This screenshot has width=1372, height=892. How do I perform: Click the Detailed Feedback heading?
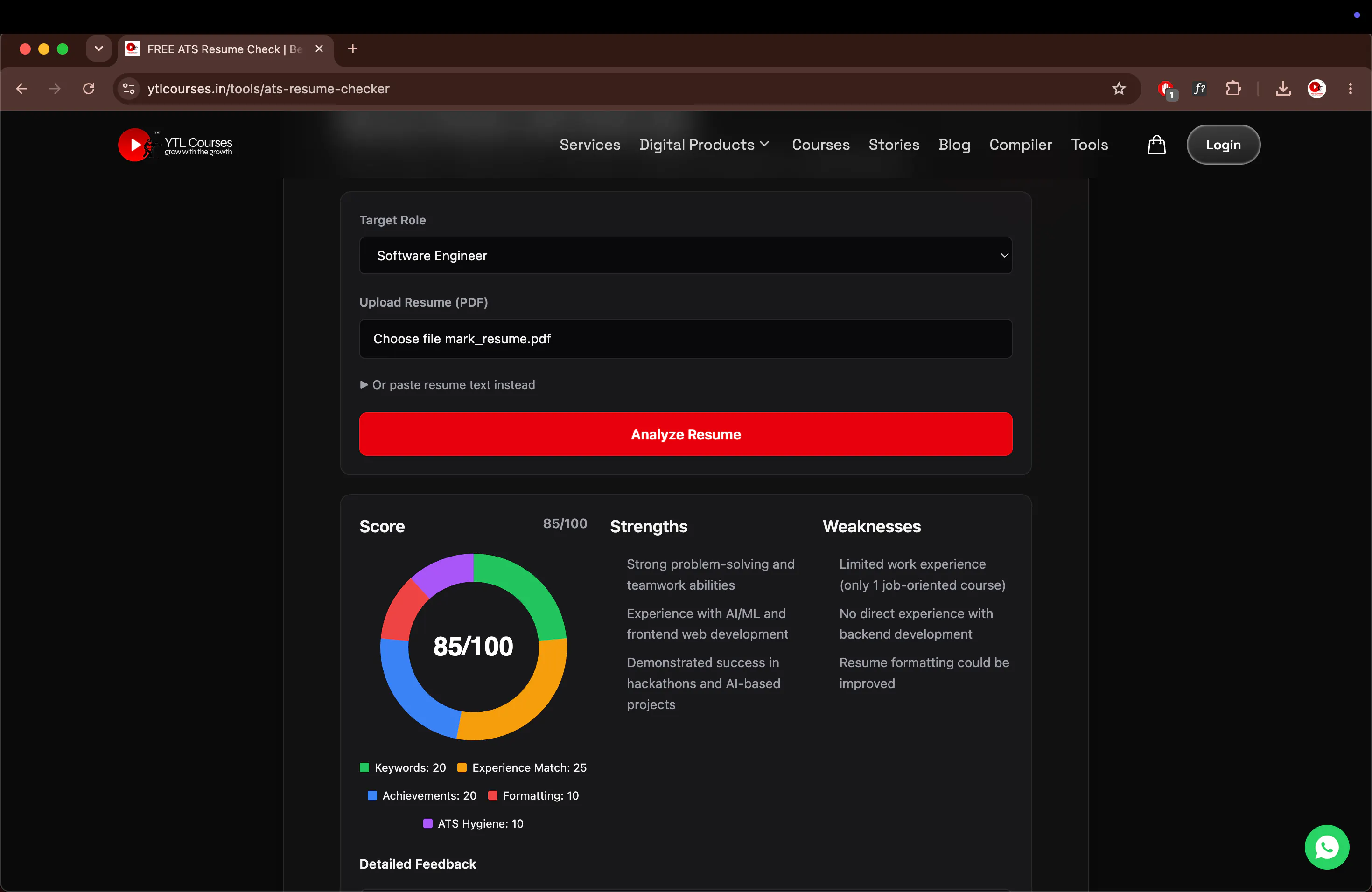pos(417,864)
